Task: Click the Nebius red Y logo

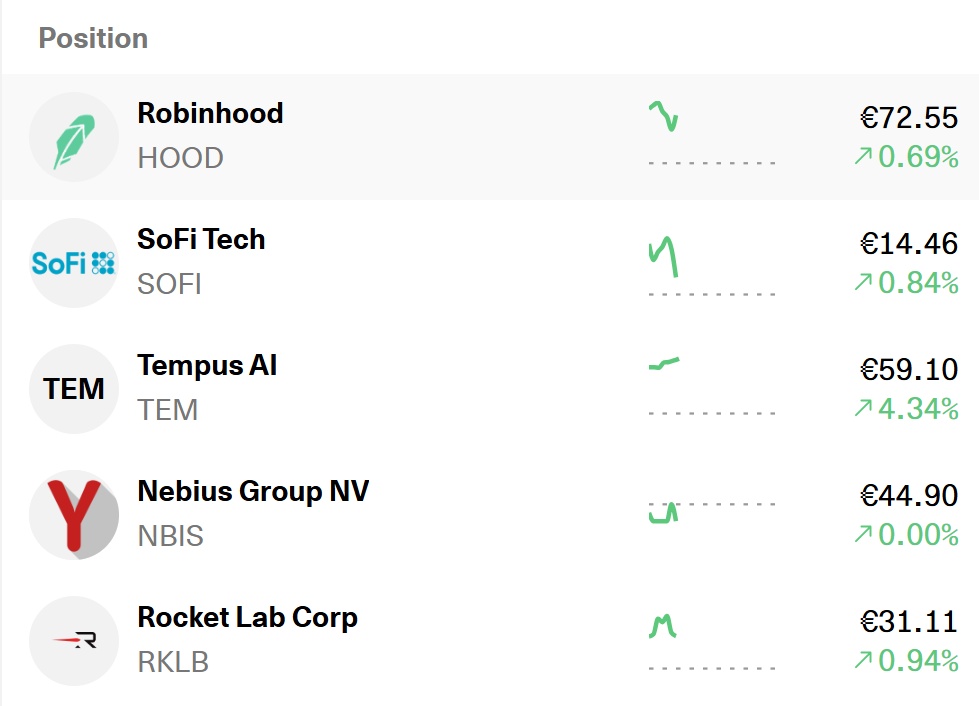Action: (x=74, y=515)
